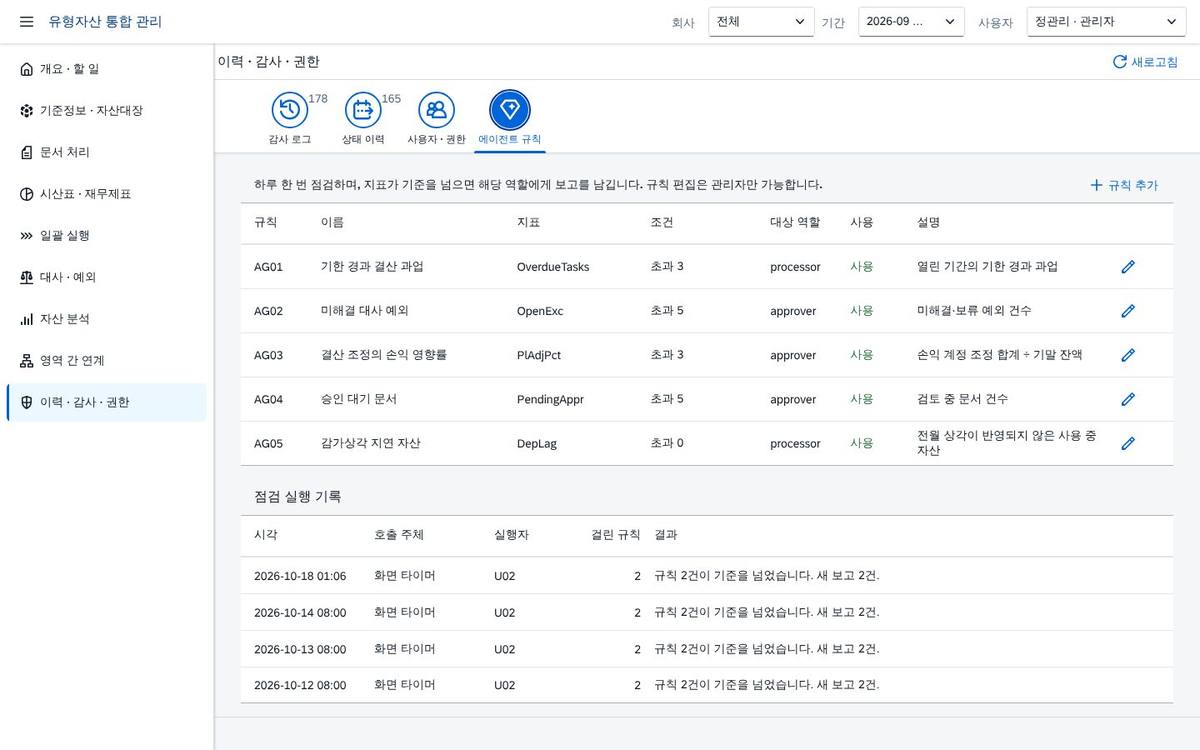Click the 기한 경과 결산 과업 rule name

(x=372, y=267)
